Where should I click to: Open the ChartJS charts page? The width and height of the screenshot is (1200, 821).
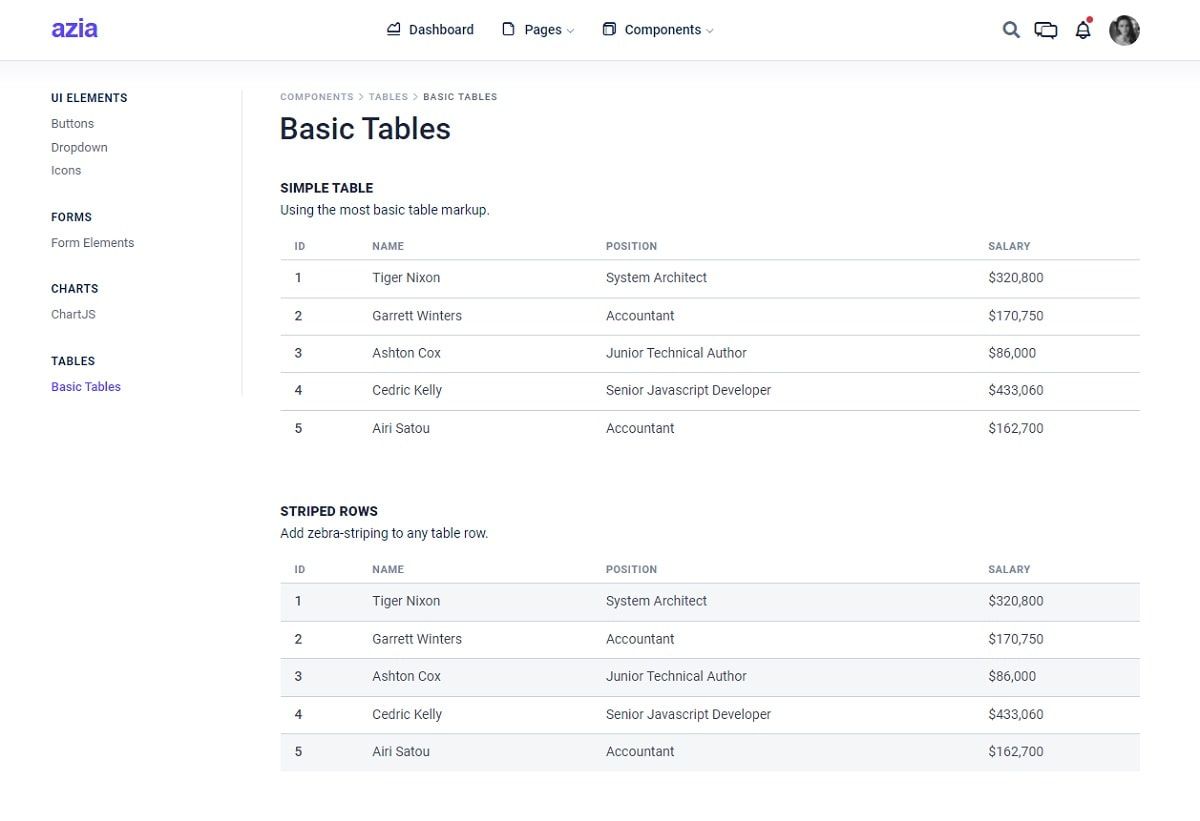click(73, 313)
